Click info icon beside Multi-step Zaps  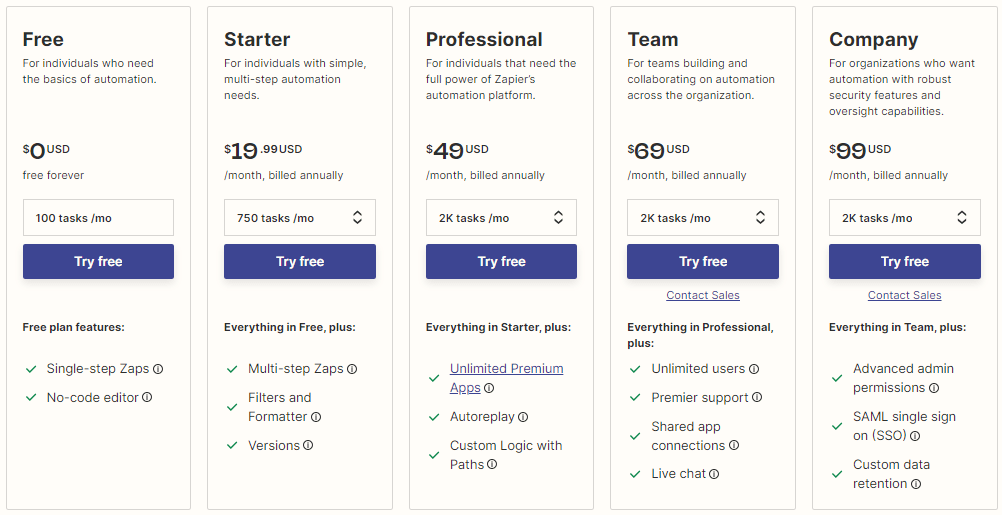[351, 369]
